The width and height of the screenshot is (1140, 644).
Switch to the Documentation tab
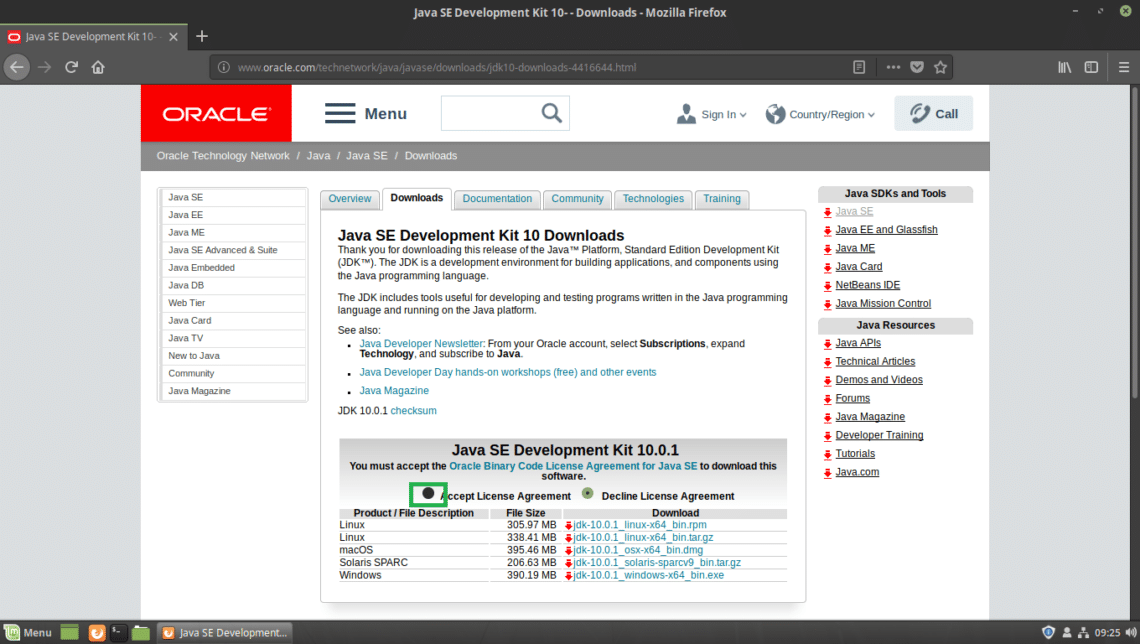497,199
